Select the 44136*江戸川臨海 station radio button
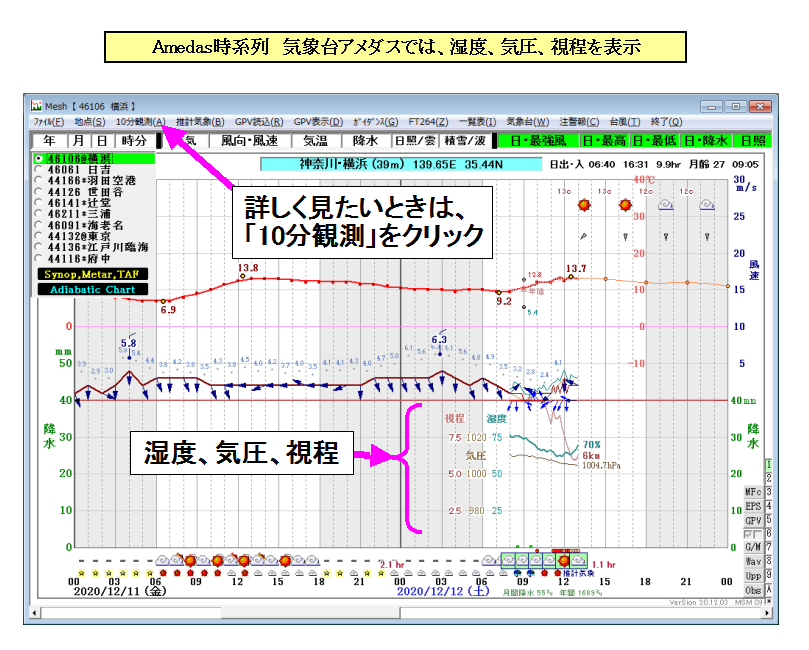 pyautogui.click(x=38, y=247)
